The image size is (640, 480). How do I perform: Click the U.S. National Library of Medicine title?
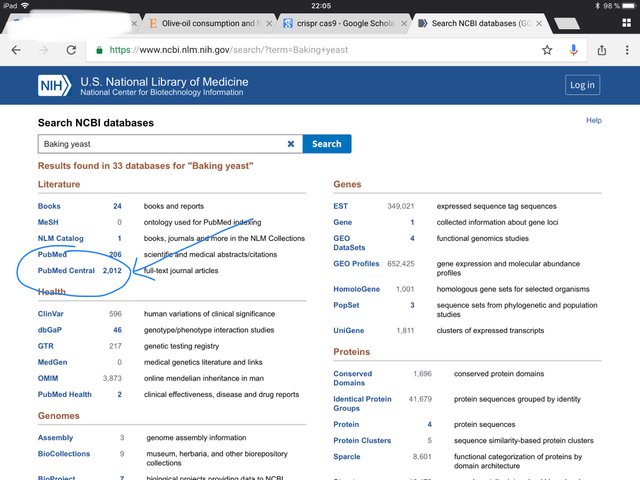pyautogui.click(x=164, y=82)
